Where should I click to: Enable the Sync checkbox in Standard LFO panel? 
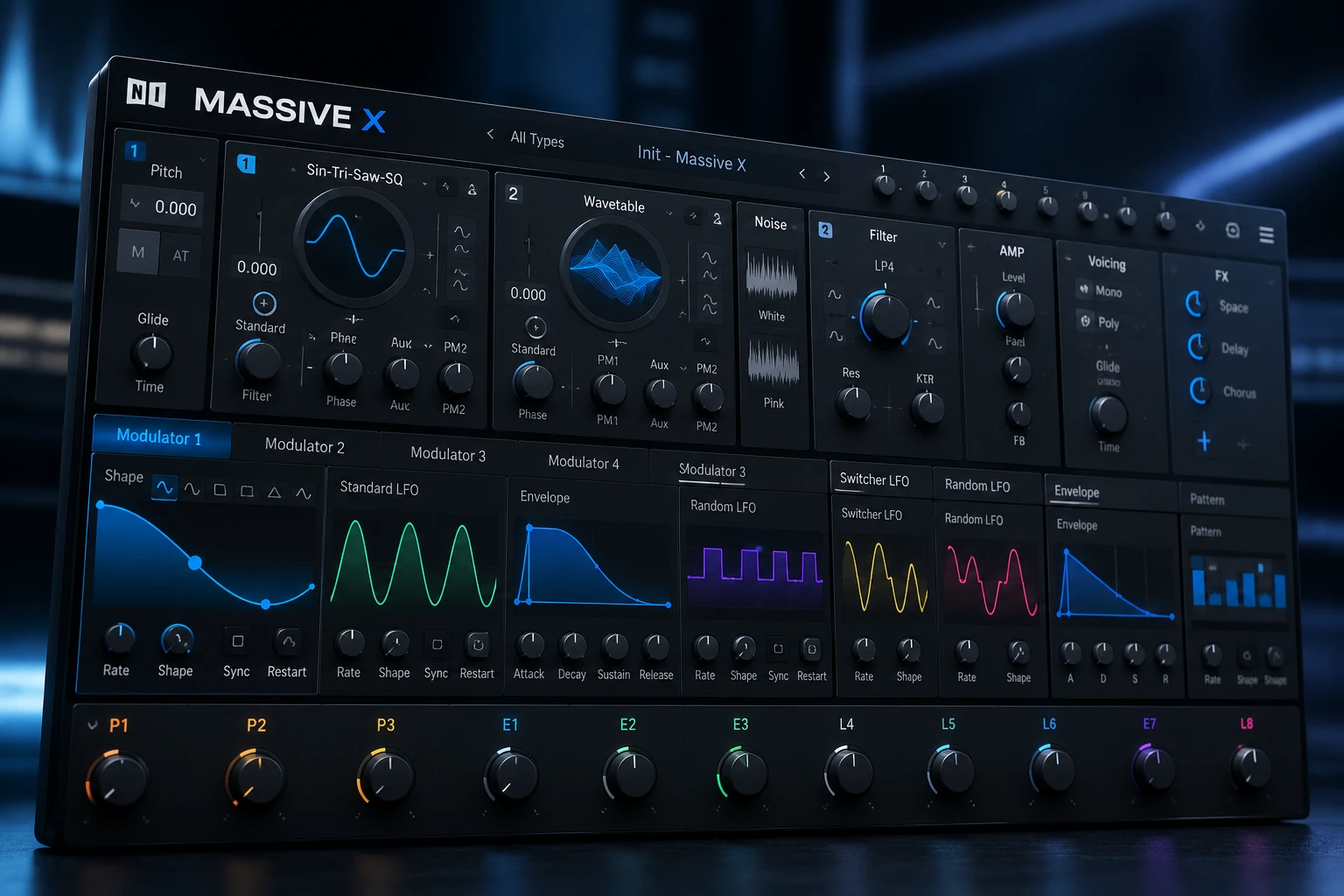coord(437,645)
